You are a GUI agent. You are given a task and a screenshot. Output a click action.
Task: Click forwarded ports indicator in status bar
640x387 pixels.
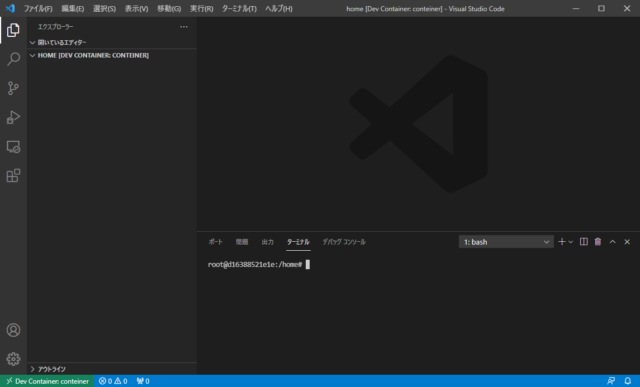click(x=143, y=381)
